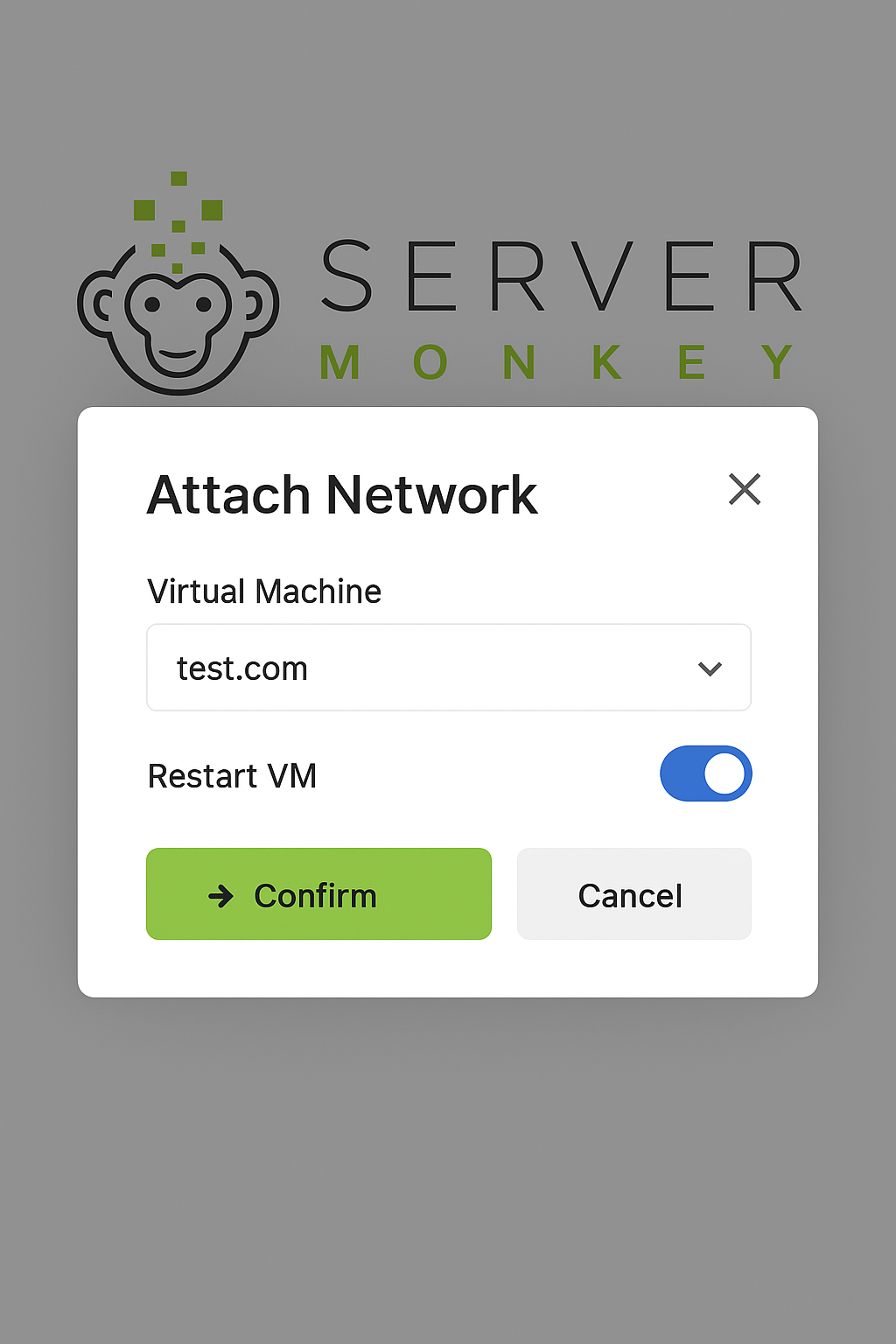This screenshot has width=896, height=1344.
Task: Click the white knob of the Restart VM toggle
Action: click(x=724, y=773)
